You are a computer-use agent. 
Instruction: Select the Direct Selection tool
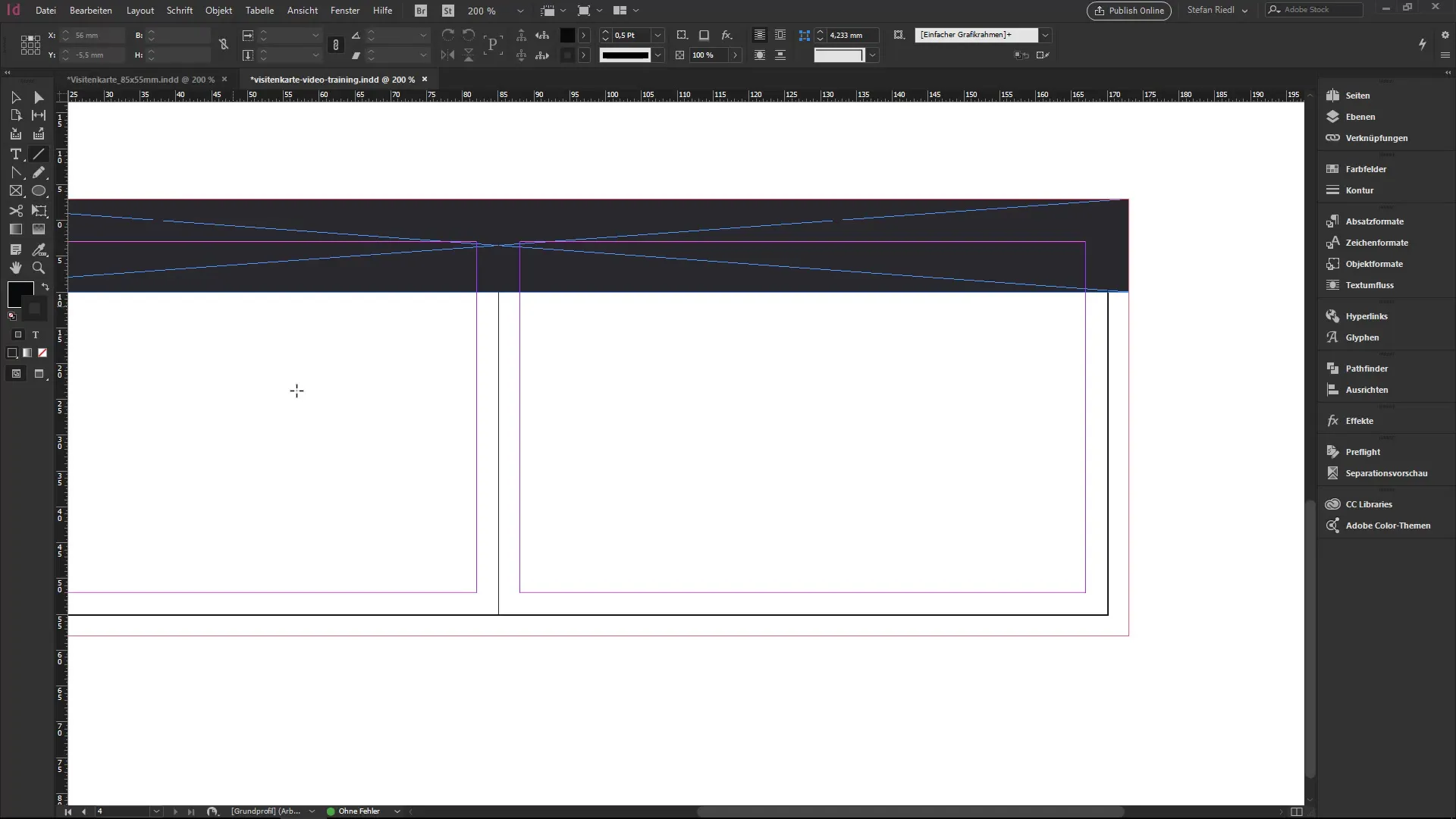(x=39, y=97)
